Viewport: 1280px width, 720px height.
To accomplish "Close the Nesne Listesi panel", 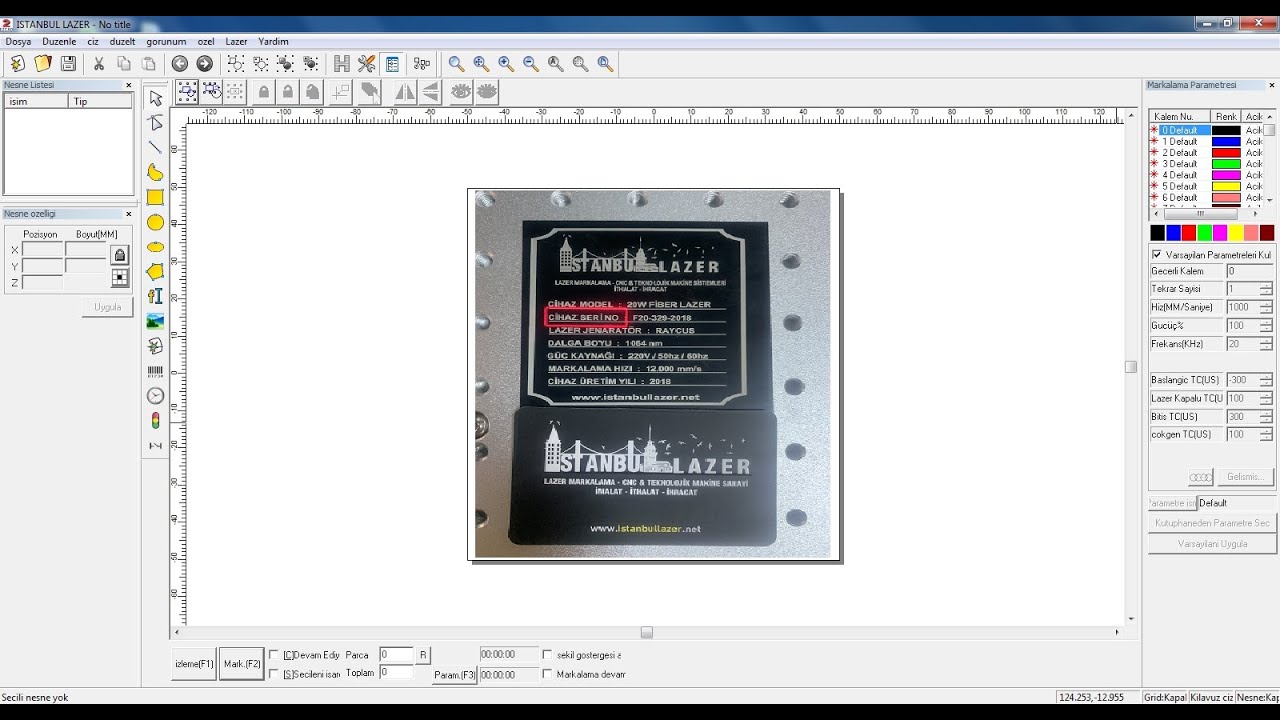I will 128,85.
